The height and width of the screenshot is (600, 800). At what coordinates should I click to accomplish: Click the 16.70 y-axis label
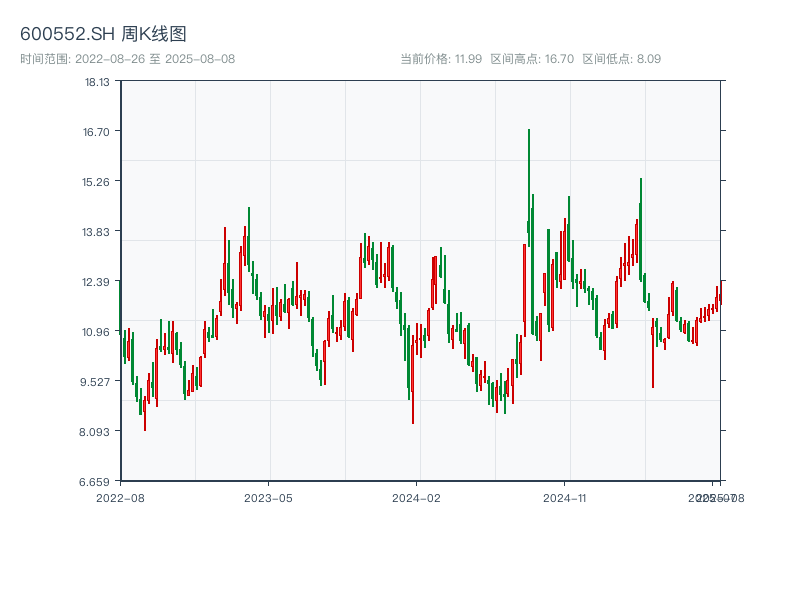click(x=96, y=132)
